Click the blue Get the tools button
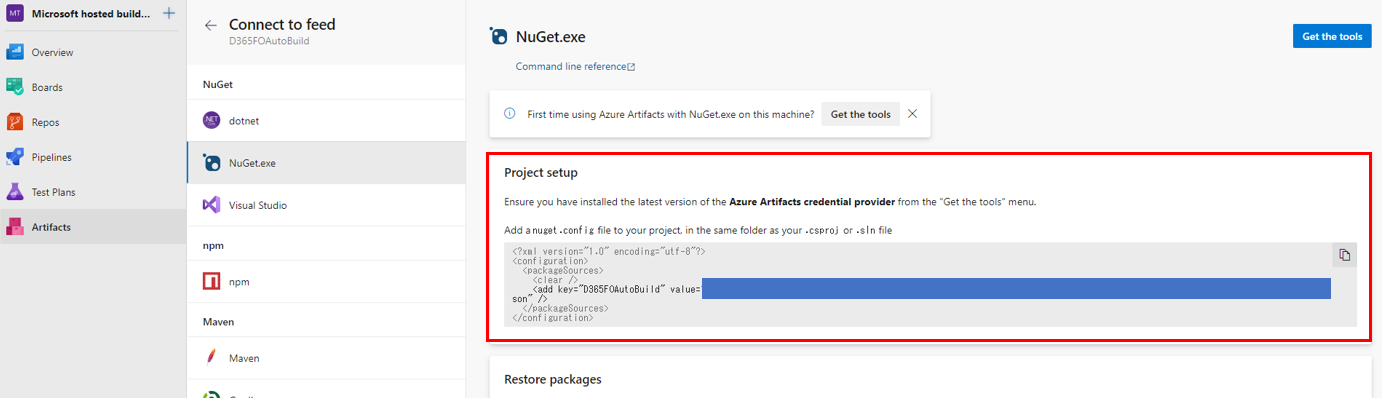Image resolution: width=1382 pixels, height=398 pixels. (x=1332, y=37)
